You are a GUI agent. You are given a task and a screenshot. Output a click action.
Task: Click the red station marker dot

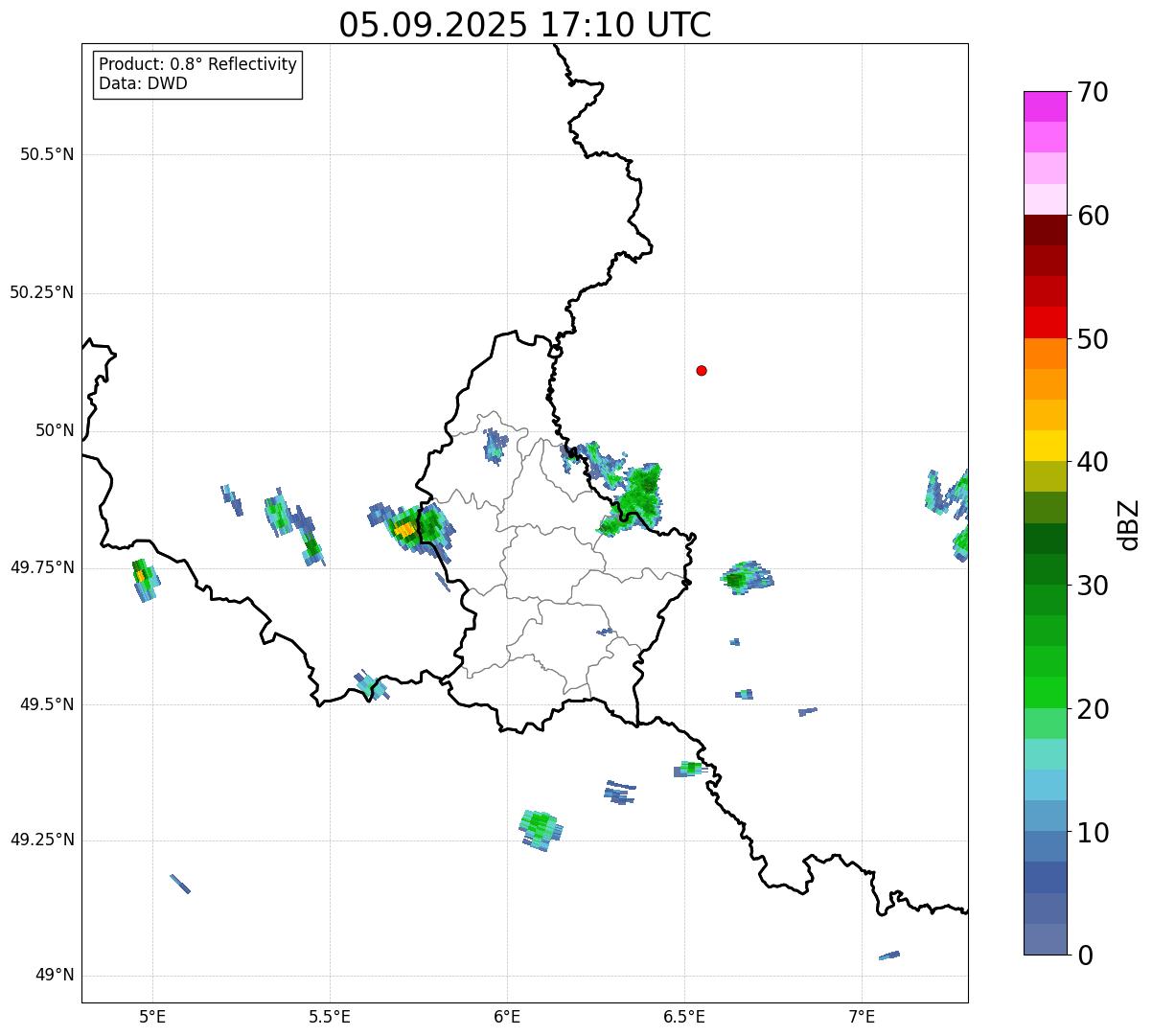[702, 370]
